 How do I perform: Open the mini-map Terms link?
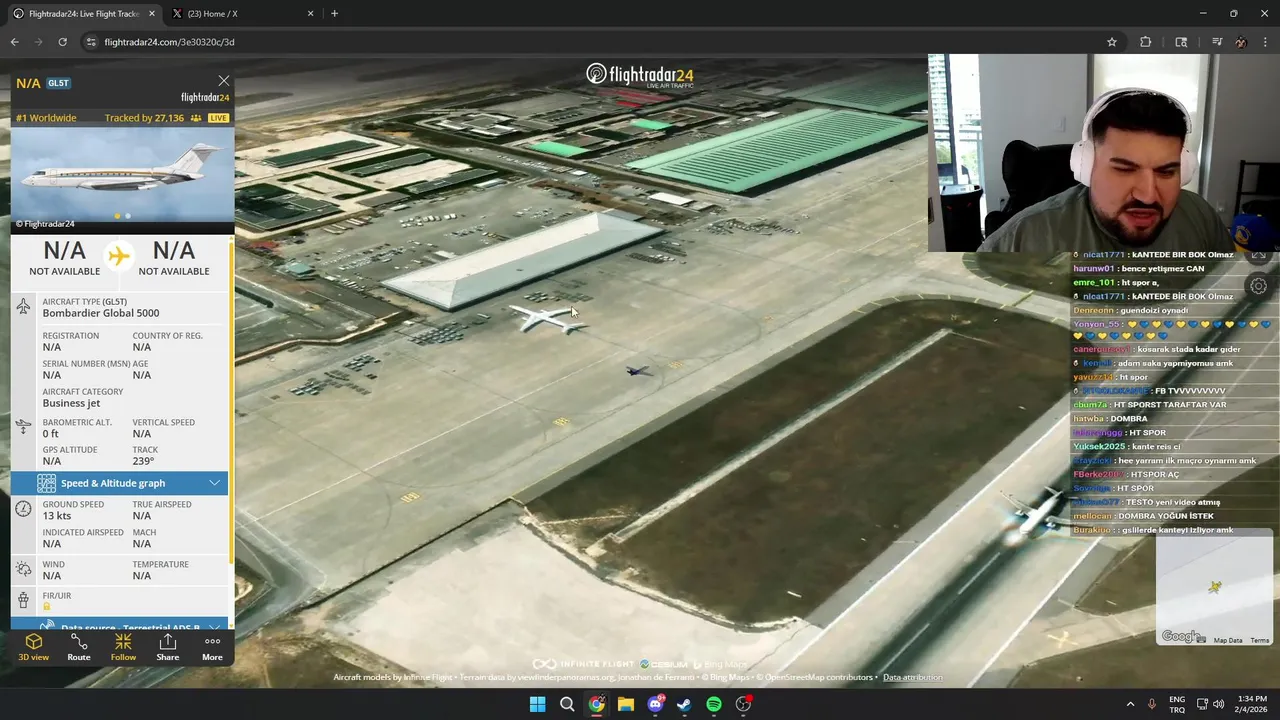click(x=1259, y=640)
